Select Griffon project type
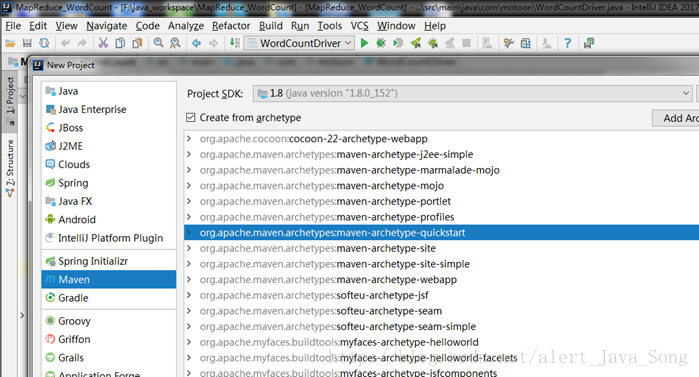This screenshot has height=377, width=699. [109, 339]
